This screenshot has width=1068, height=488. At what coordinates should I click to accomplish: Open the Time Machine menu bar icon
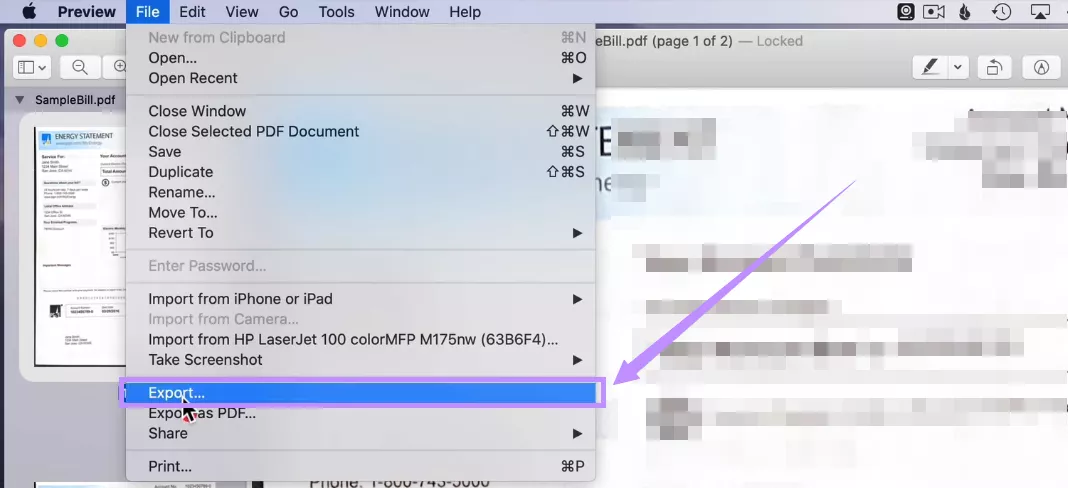tap(1001, 12)
